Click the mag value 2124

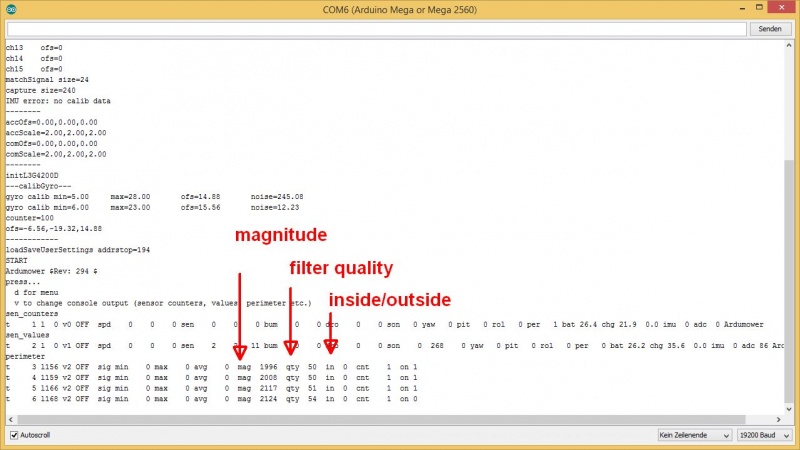pos(268,399)
